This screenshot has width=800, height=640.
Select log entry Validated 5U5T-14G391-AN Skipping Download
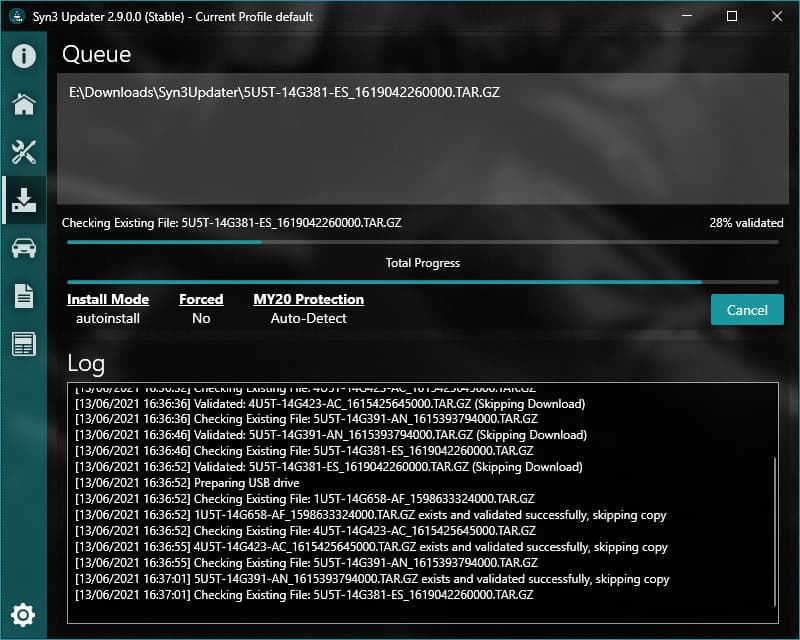331,435
